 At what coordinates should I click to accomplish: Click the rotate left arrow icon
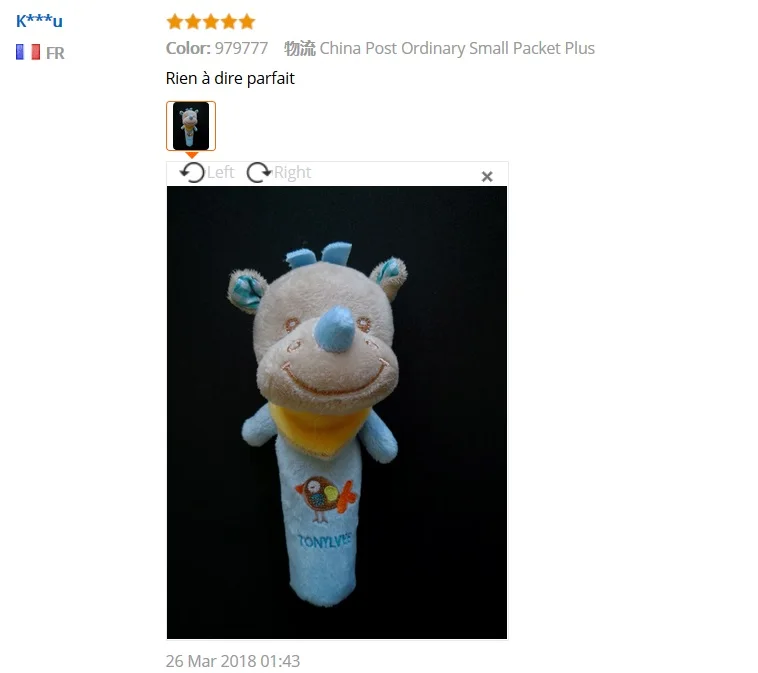click(x=192, y=173)
